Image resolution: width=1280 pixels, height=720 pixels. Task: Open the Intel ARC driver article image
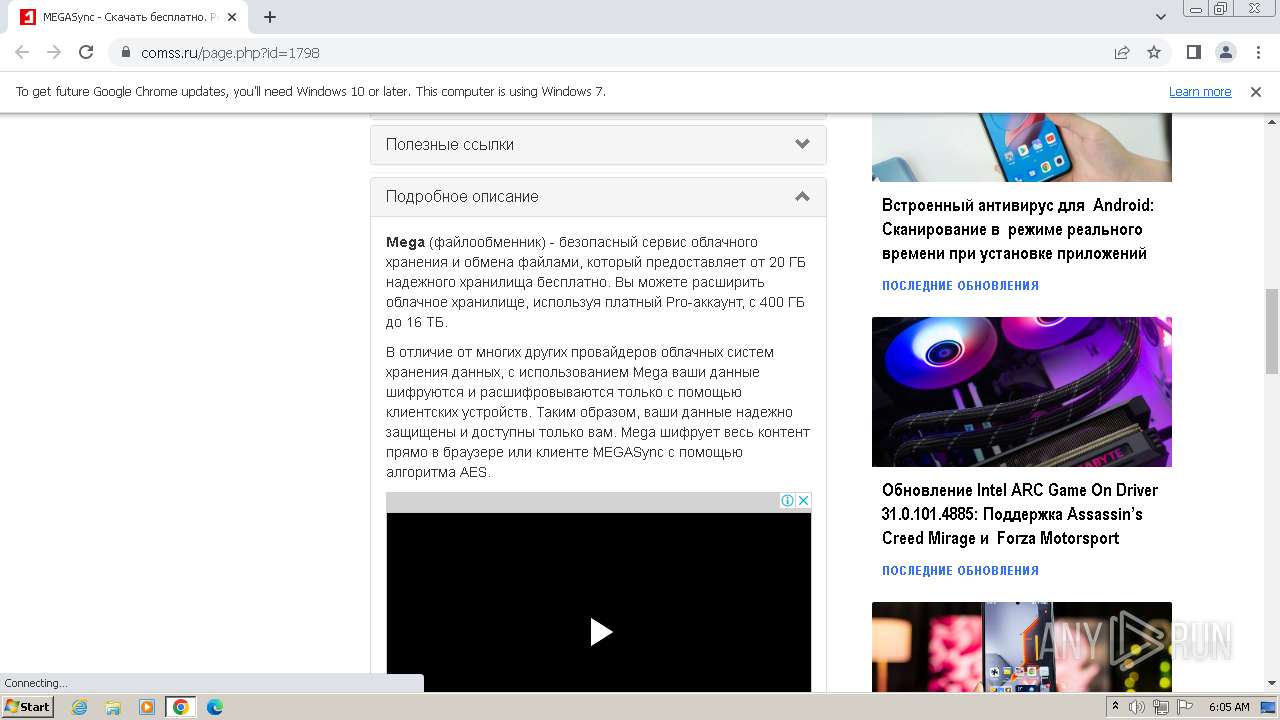click(1022, 392)
